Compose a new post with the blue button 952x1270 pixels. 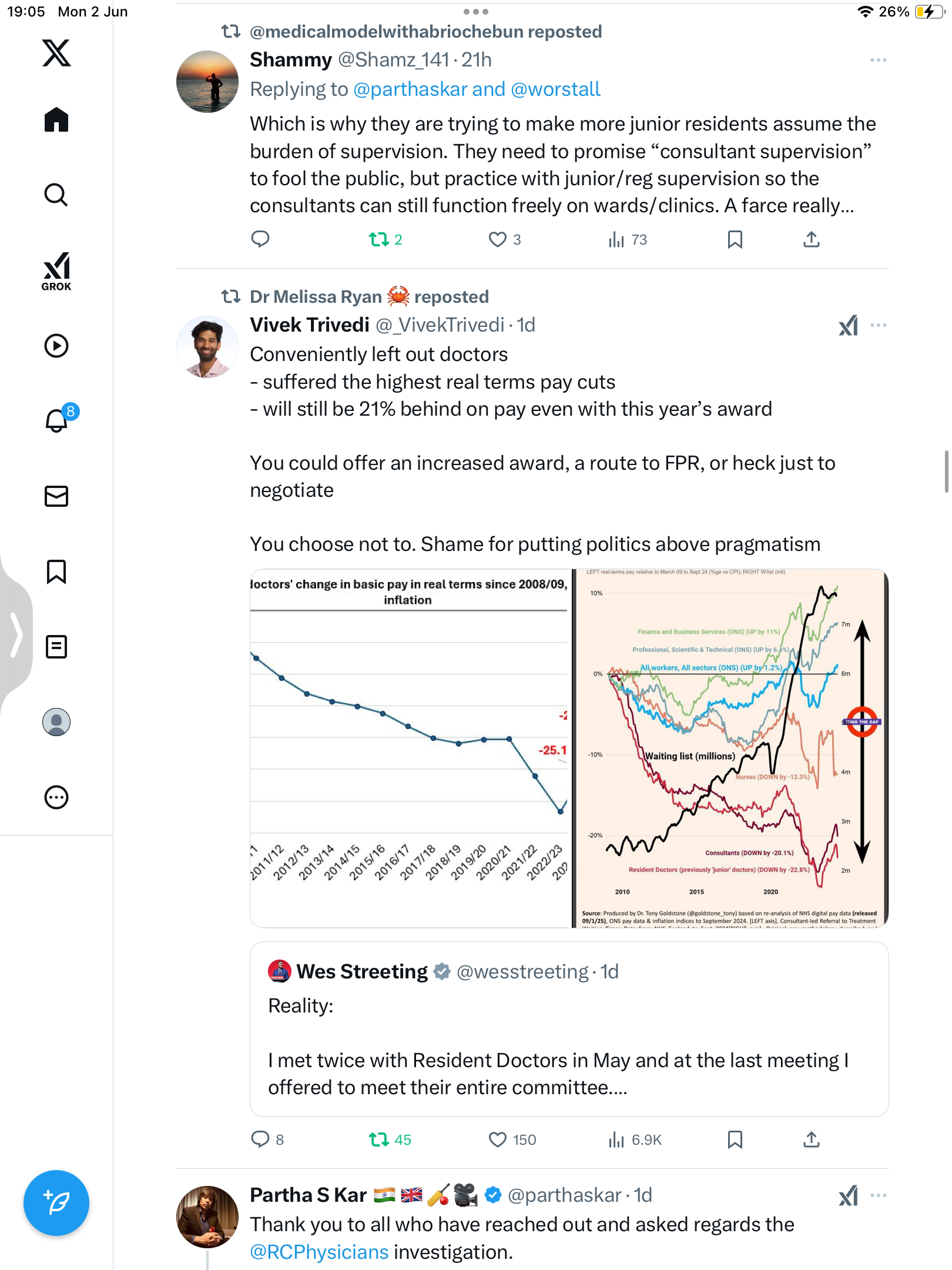56,1203
